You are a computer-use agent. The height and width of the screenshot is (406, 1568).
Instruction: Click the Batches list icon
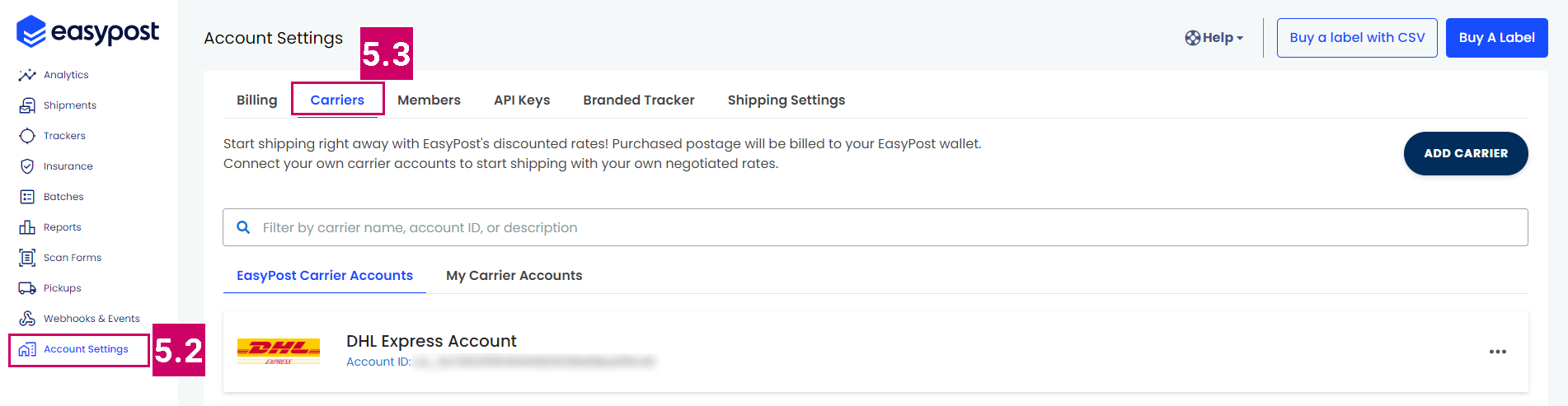pos(27,197)
